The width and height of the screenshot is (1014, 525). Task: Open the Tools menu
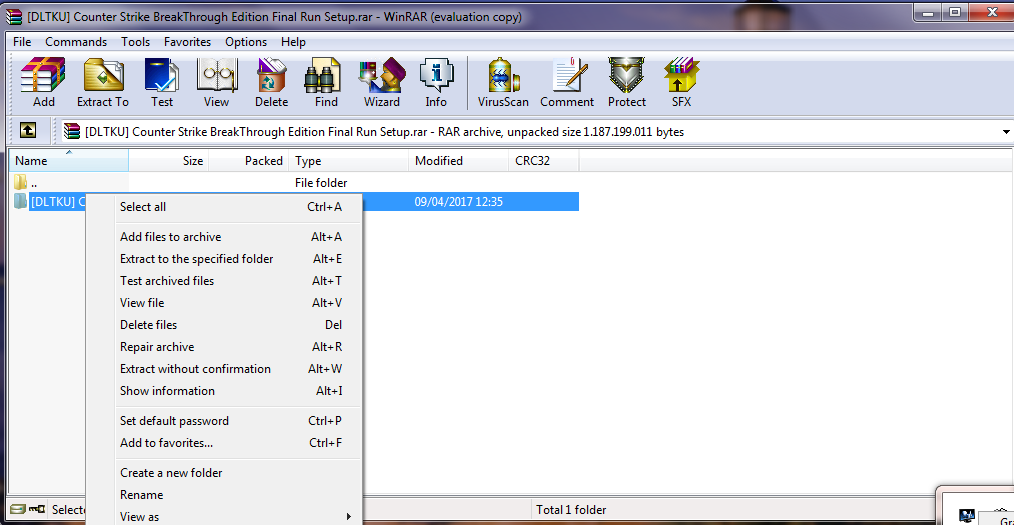point(135,41)
